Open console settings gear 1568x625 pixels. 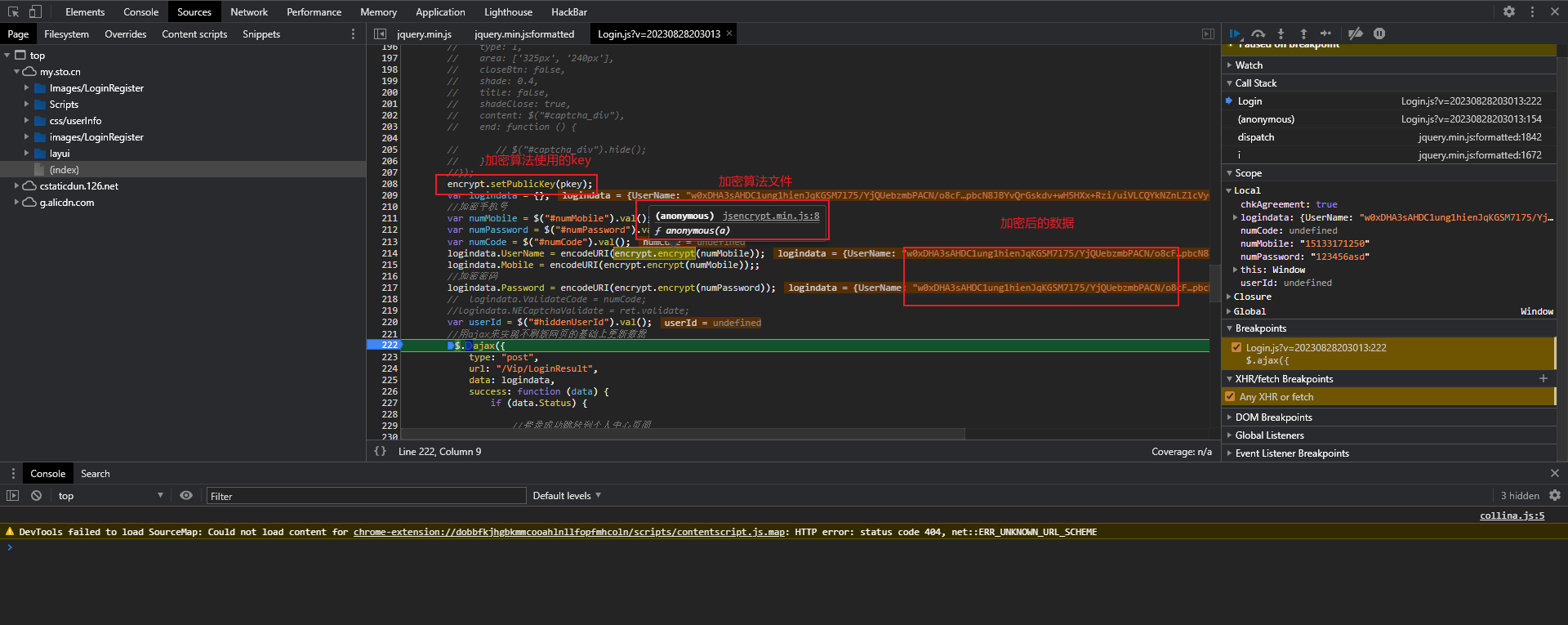1555,495
